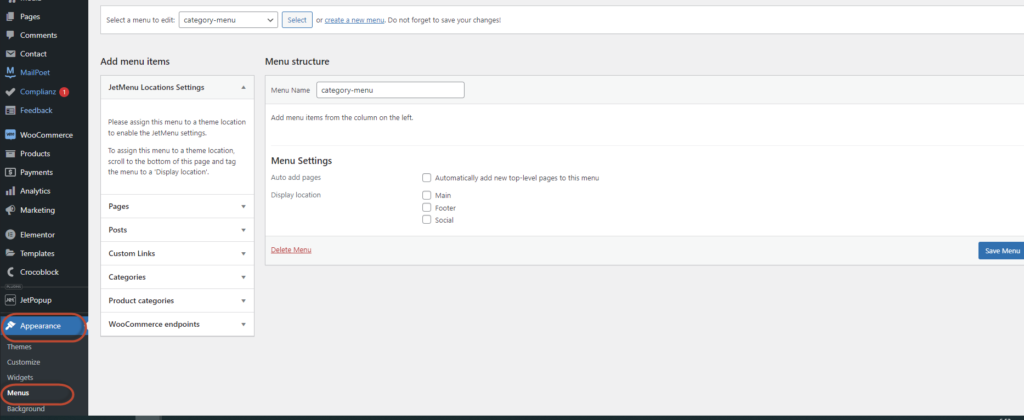Screen dimensions: 1024x420
Task: Click the Save Menu button
Action: [x=1001, y=251]
